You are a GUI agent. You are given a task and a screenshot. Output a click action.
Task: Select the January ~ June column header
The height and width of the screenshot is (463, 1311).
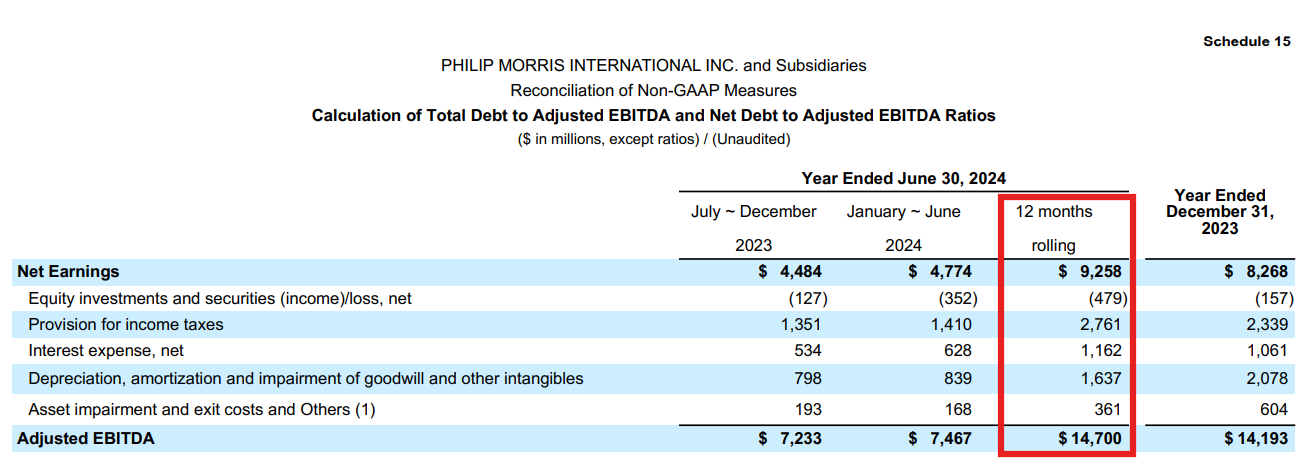903,212
